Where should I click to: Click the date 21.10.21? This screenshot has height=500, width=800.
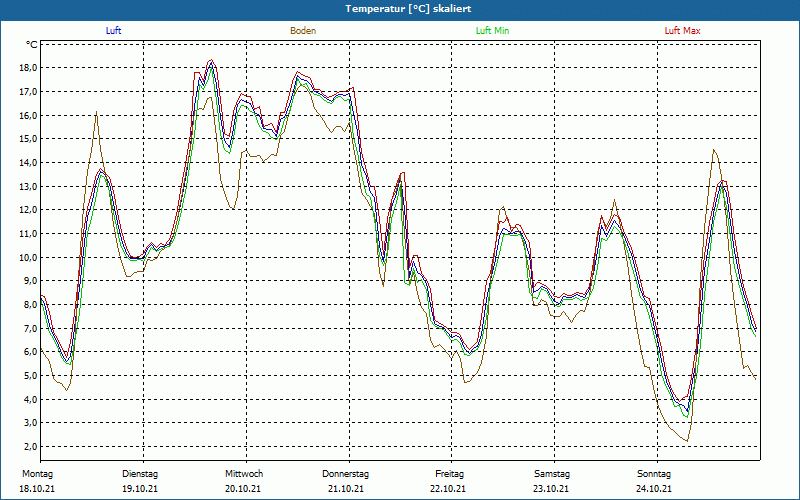coord(346,489)
